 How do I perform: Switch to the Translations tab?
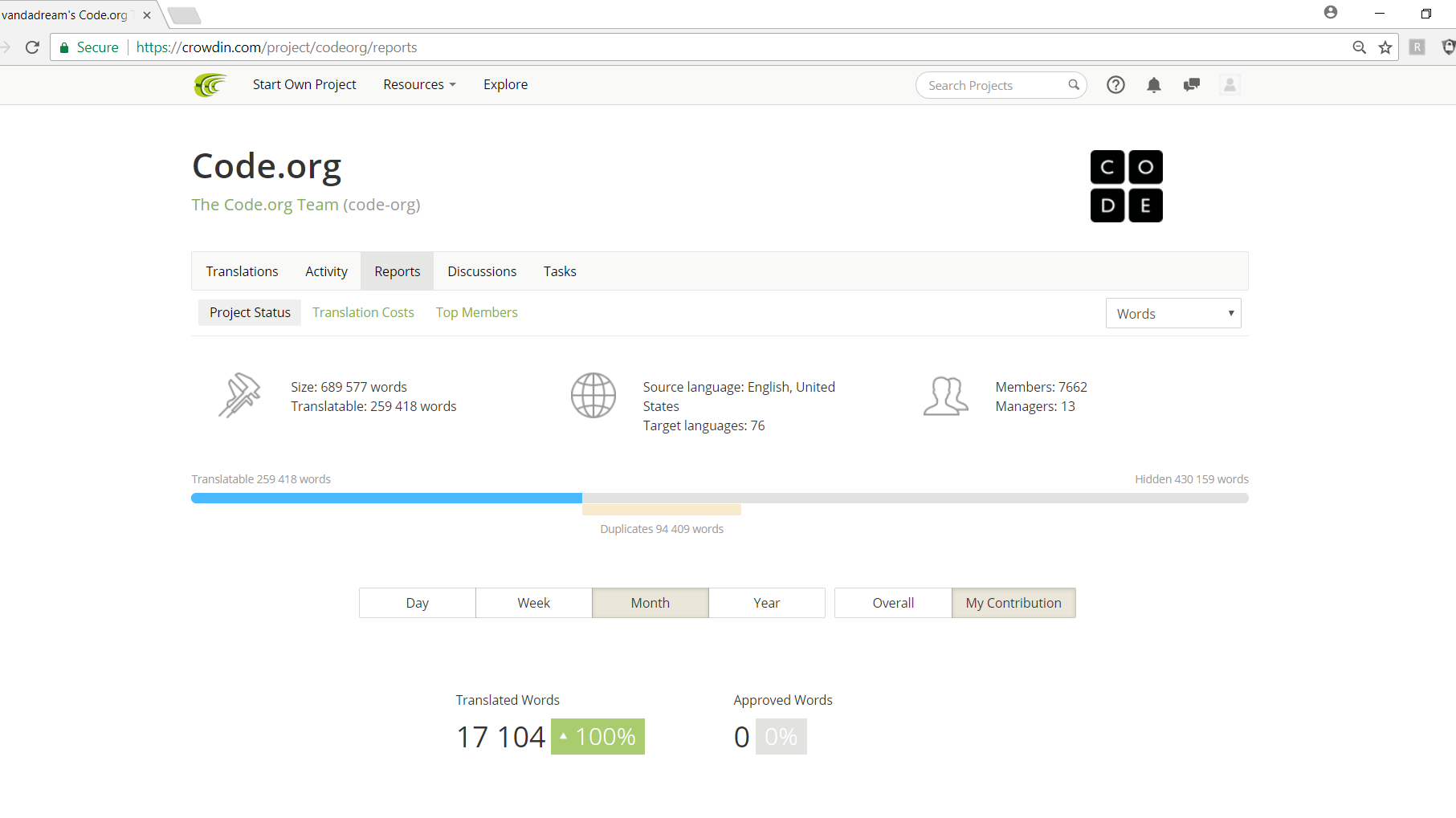242,271
